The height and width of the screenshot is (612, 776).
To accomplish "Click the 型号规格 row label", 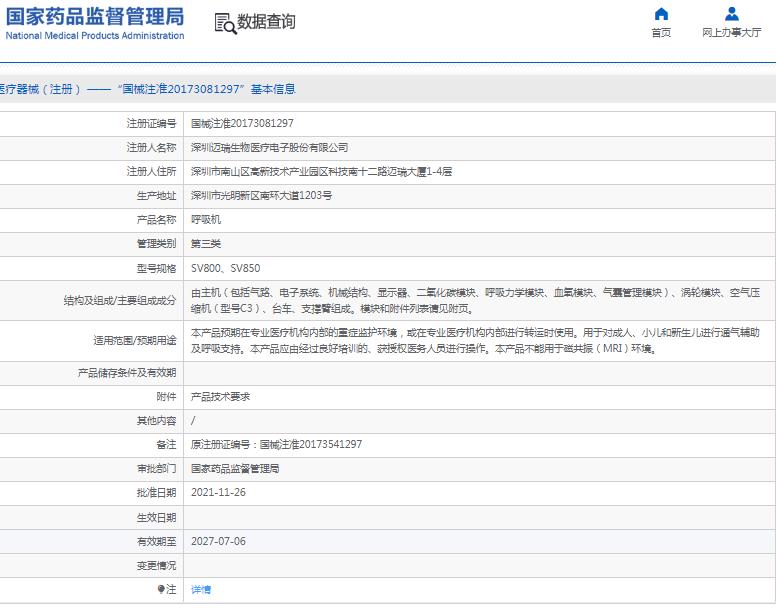I will click(156, 269).
